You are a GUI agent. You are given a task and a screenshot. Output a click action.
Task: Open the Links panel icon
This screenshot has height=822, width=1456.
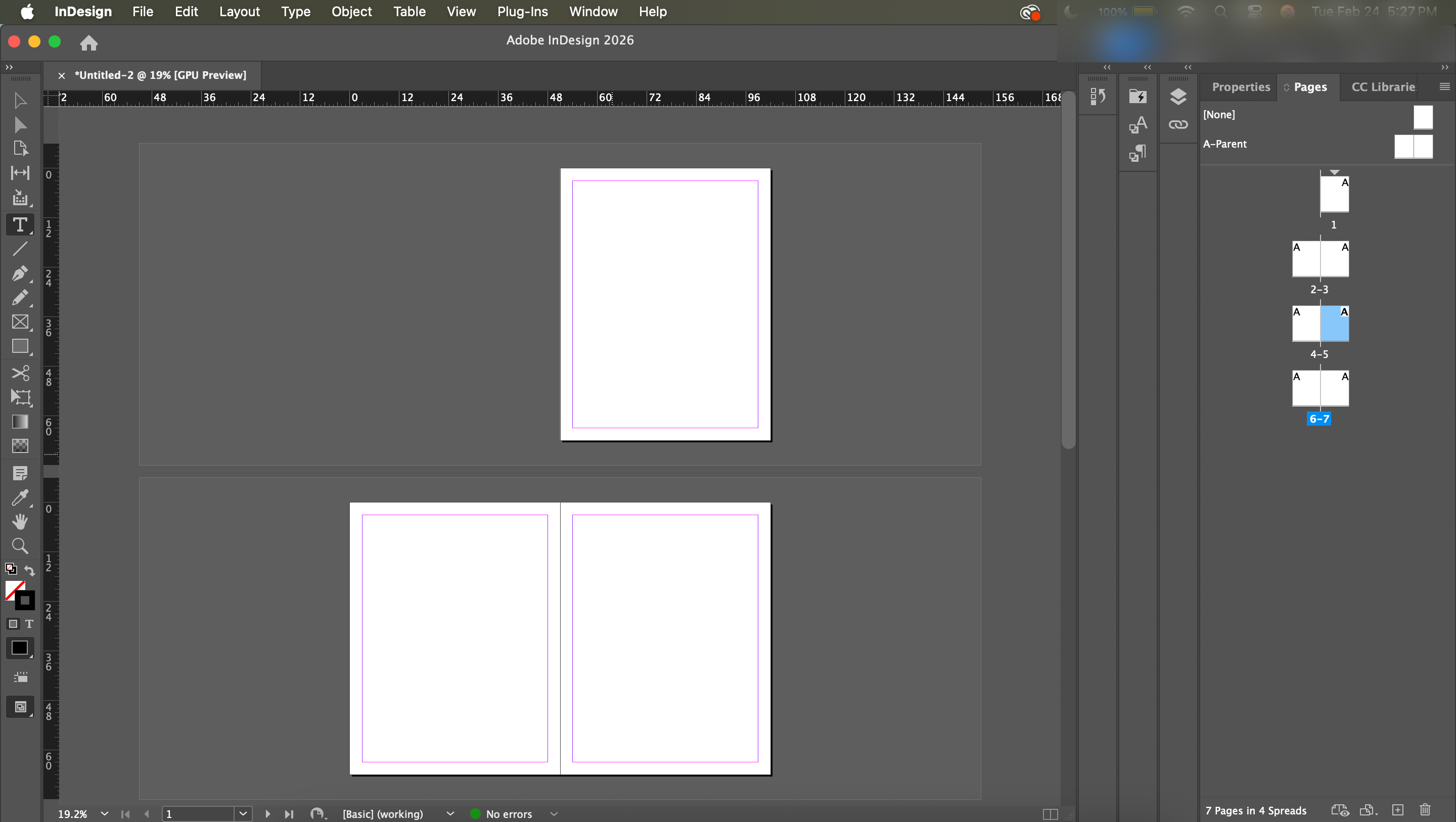1178,125
